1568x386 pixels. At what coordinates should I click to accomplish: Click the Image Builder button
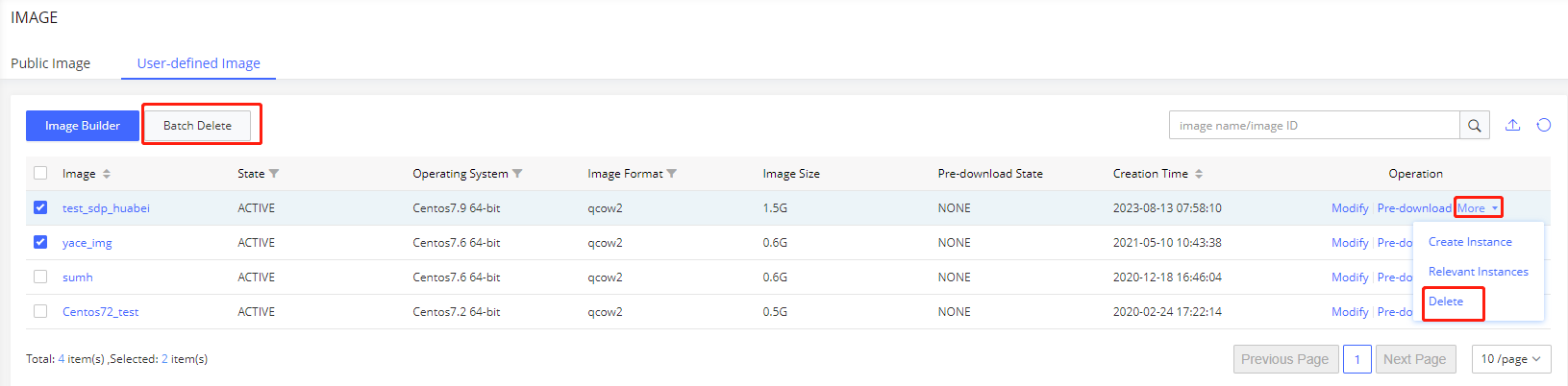[x=83, y=126]
